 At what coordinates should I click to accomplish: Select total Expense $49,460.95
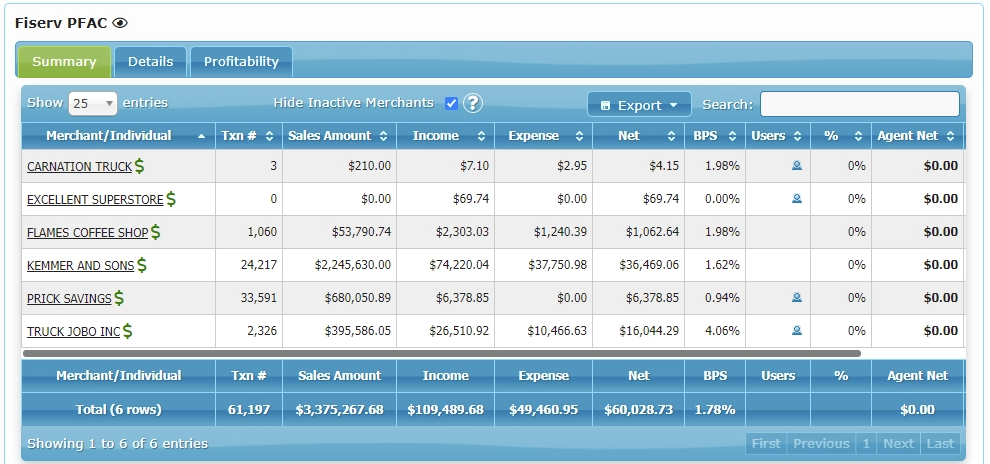click(543, 410)
